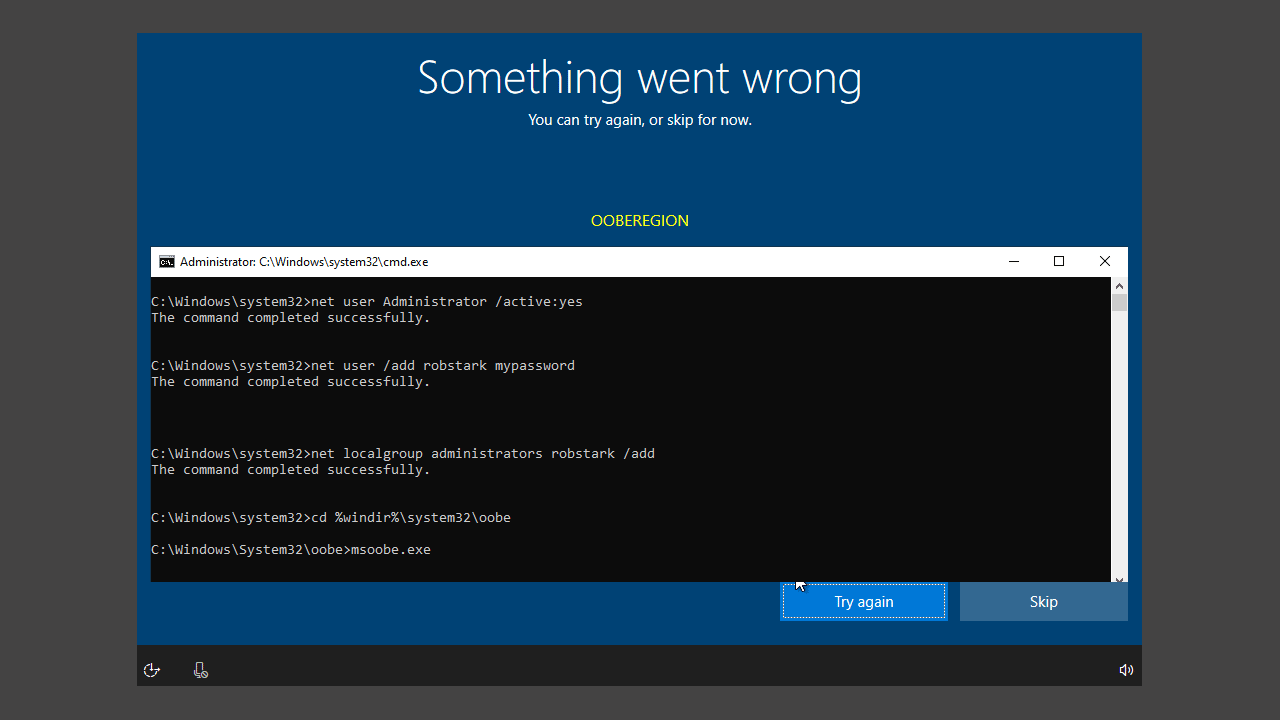This screenshot has height=720, width=1280.
Task: Close the Administrator cmd.exe window
Action: click(x=1104, y=261)
